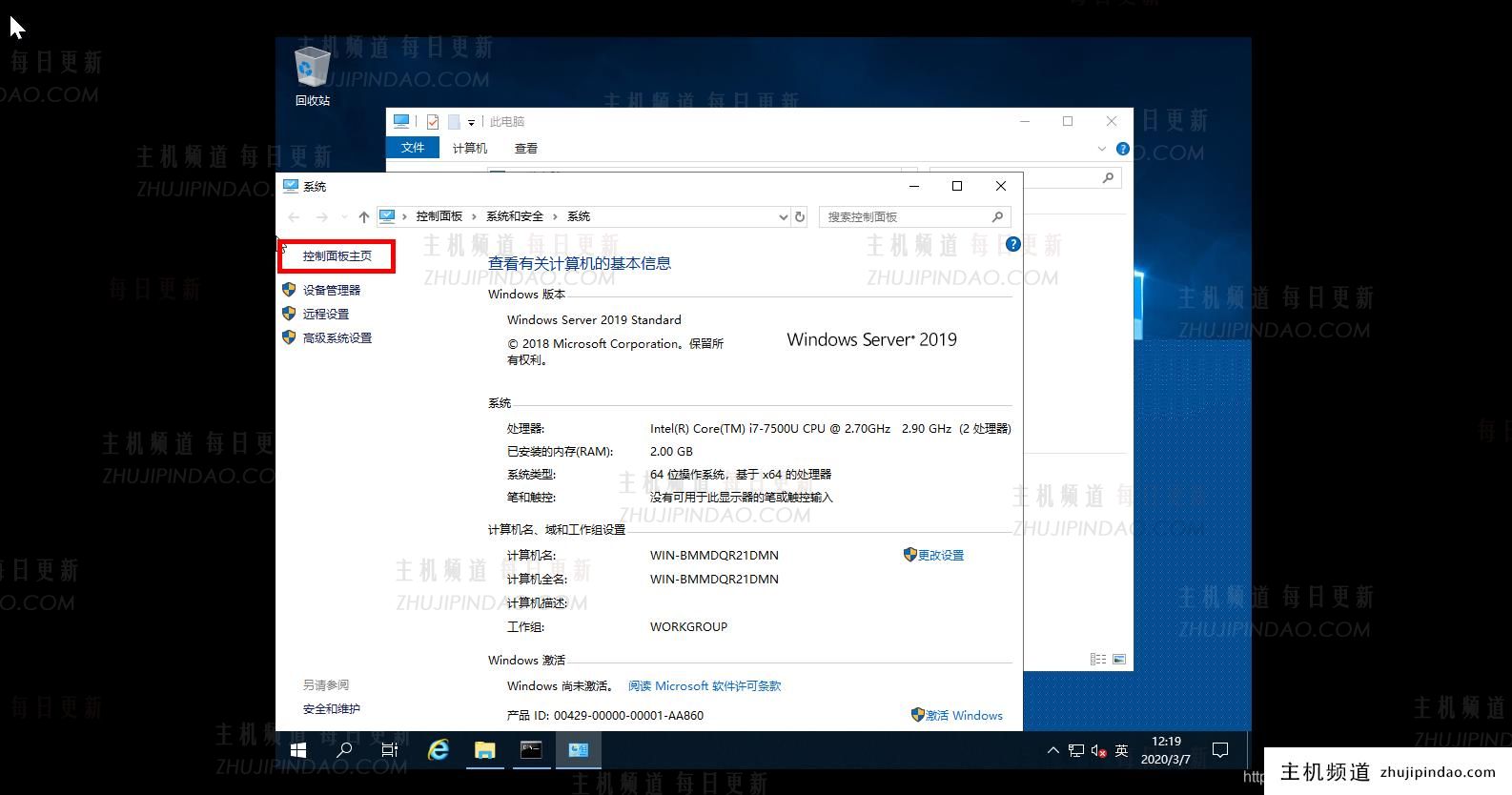
Task: Show hidden system tray icons
Action: tap(1053, 750)
